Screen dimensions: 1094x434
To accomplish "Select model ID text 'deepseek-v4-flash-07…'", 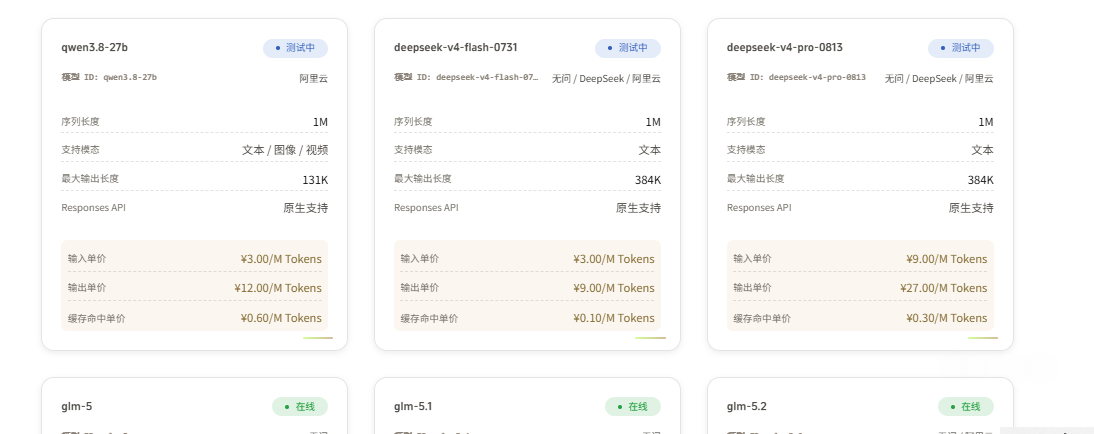I will pyautogui.click(x=488, y=77).
